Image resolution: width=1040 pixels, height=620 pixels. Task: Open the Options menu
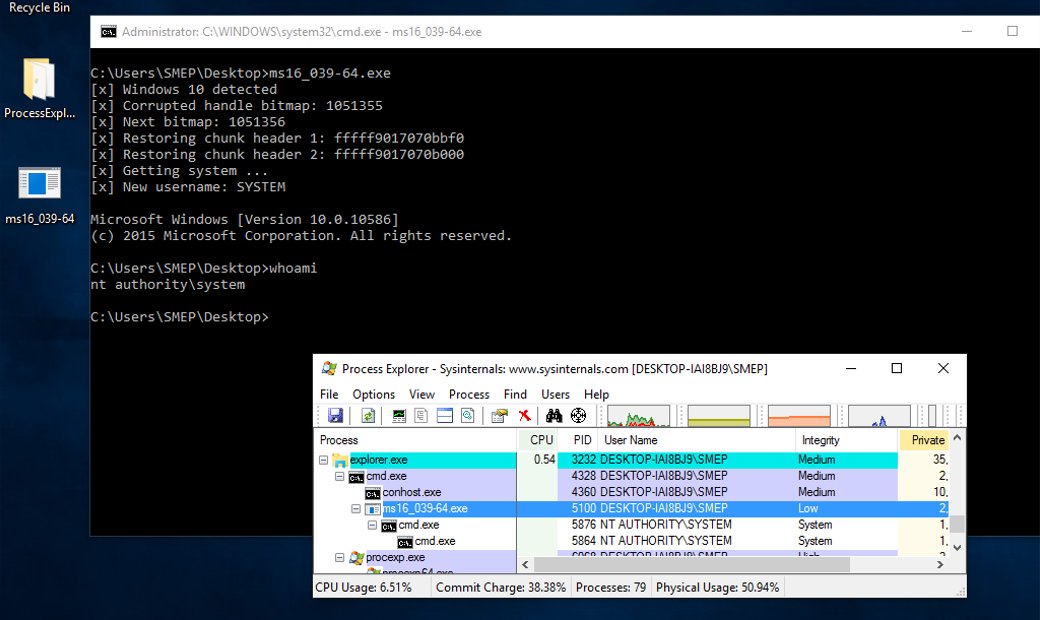(373, 394)
